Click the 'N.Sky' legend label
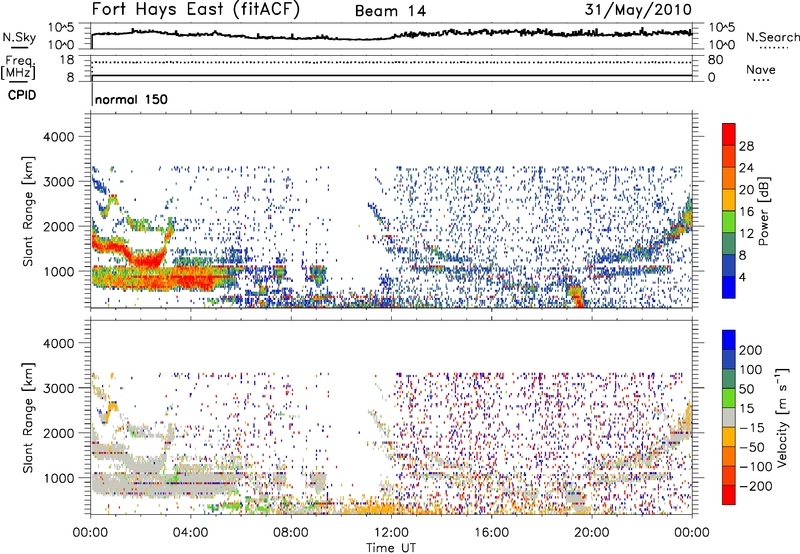The width and height of the screenshot is (800, 554). 19,37
